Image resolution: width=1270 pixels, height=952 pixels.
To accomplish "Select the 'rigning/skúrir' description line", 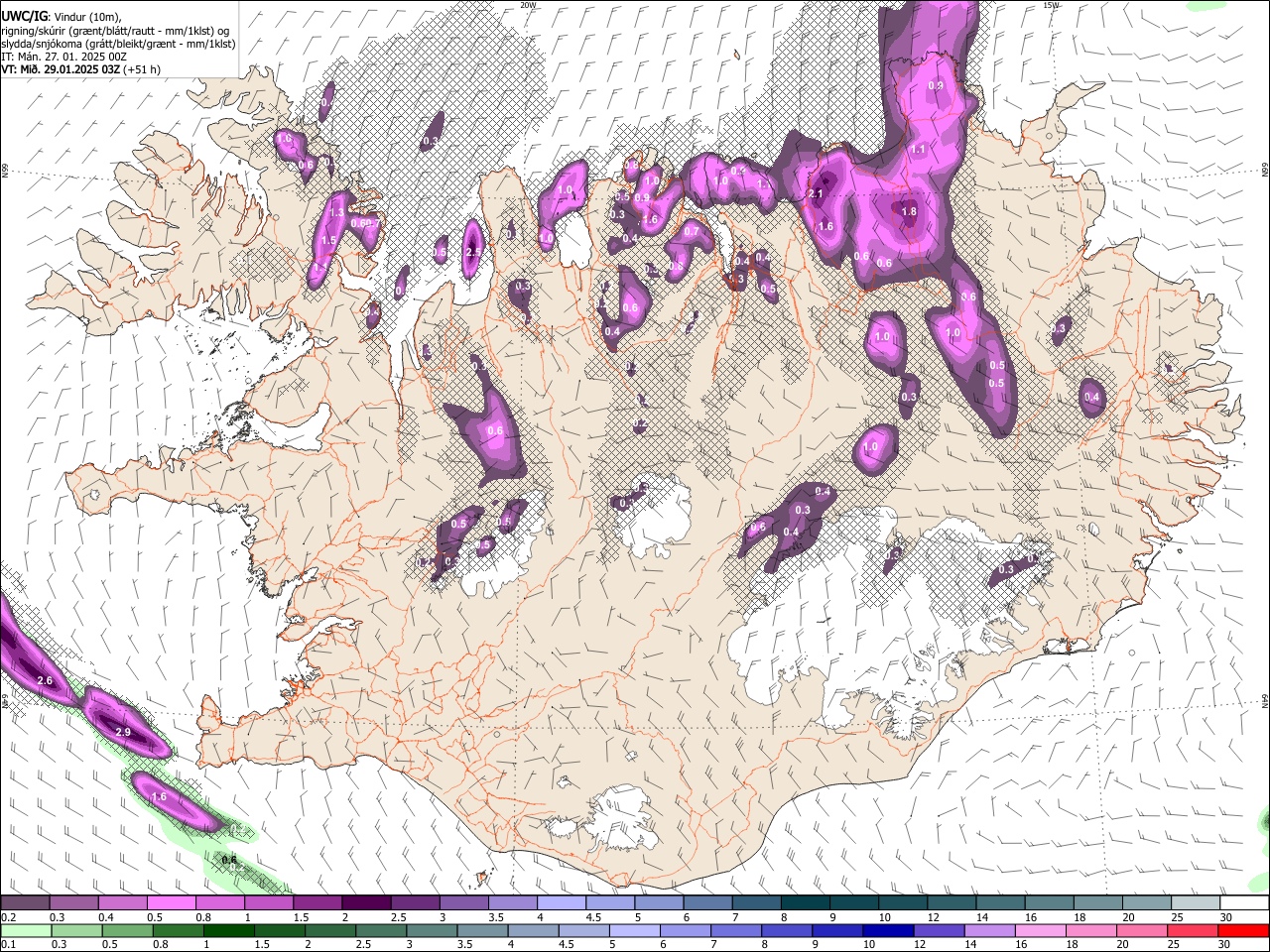I will 115,30.
